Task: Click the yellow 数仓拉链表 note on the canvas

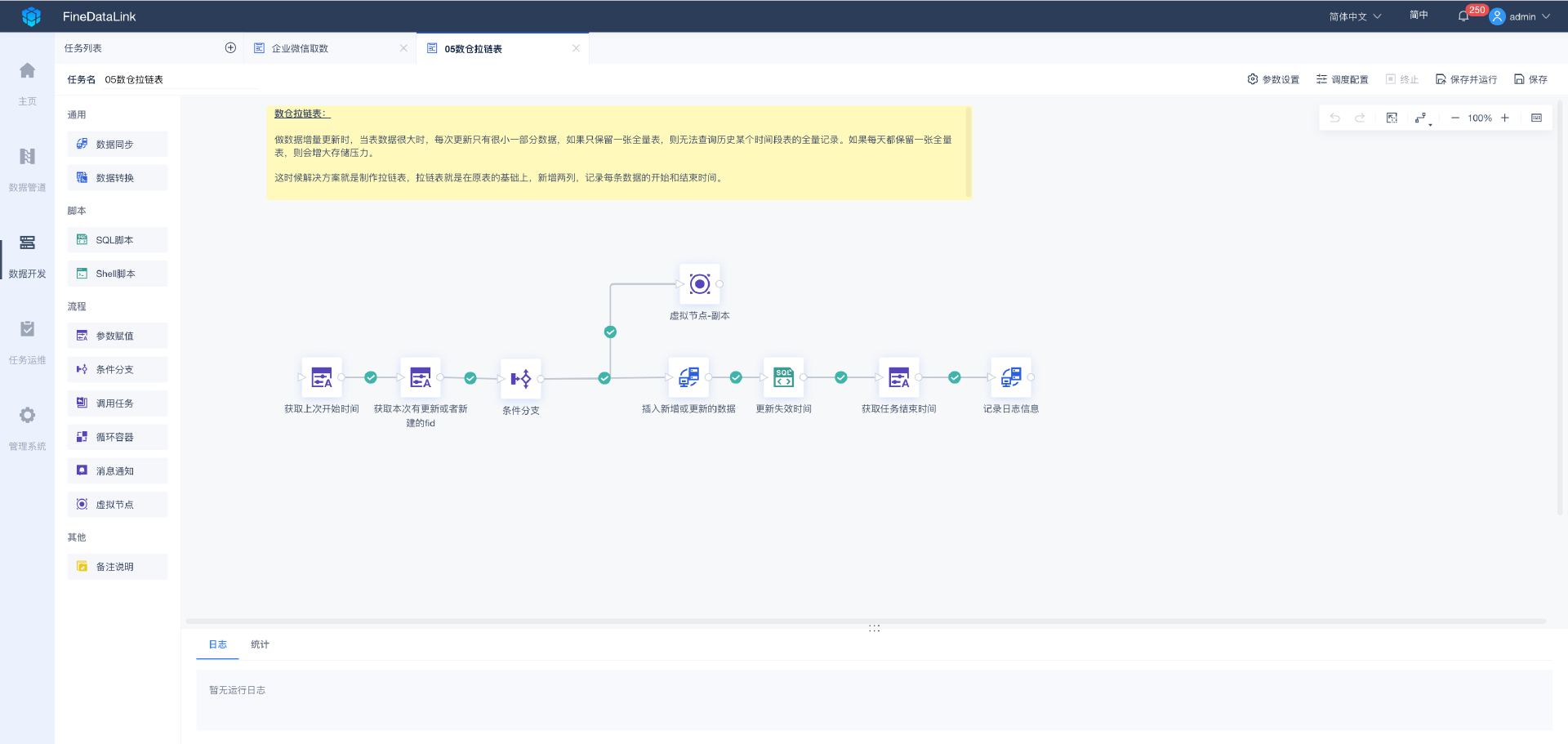Action: (x=618, y=153)
